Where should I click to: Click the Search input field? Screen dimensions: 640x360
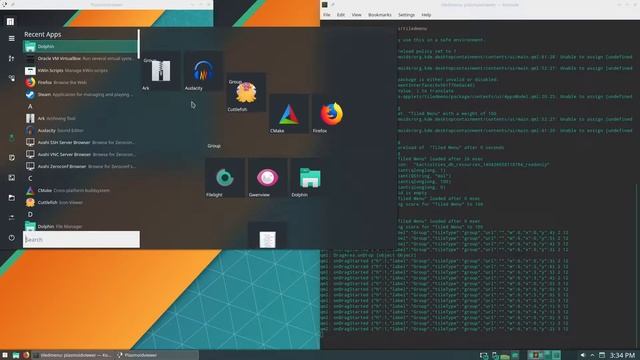(81, 240)
